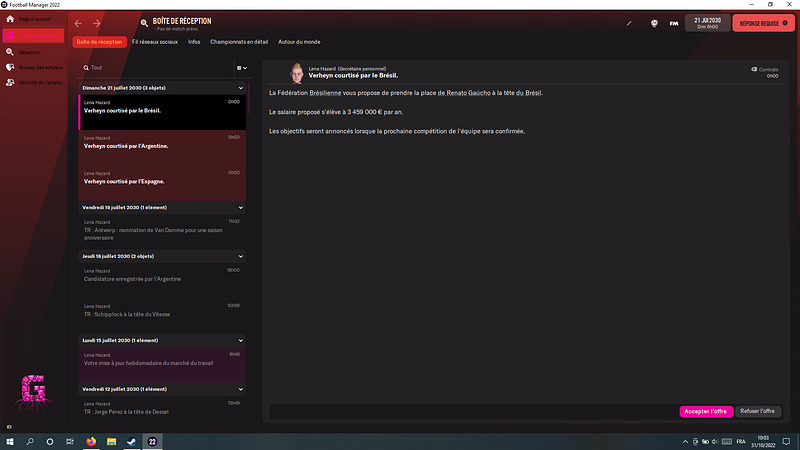Click the pencil edit icon in top bar
Image resolution: width=800 pixels, height=450 pixels.
point(629,23)
